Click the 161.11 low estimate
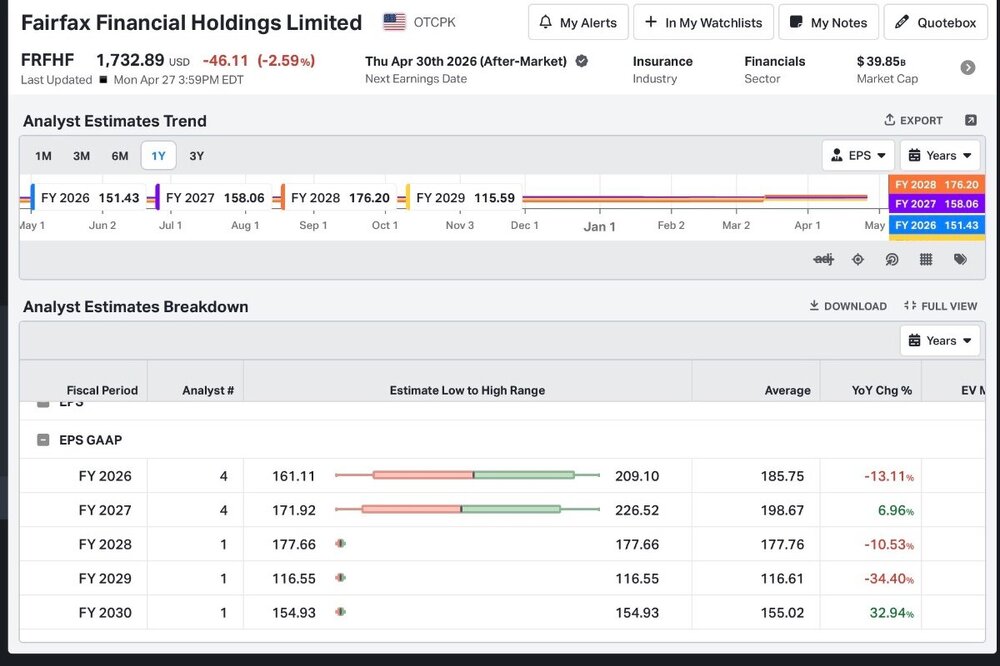 294,476
